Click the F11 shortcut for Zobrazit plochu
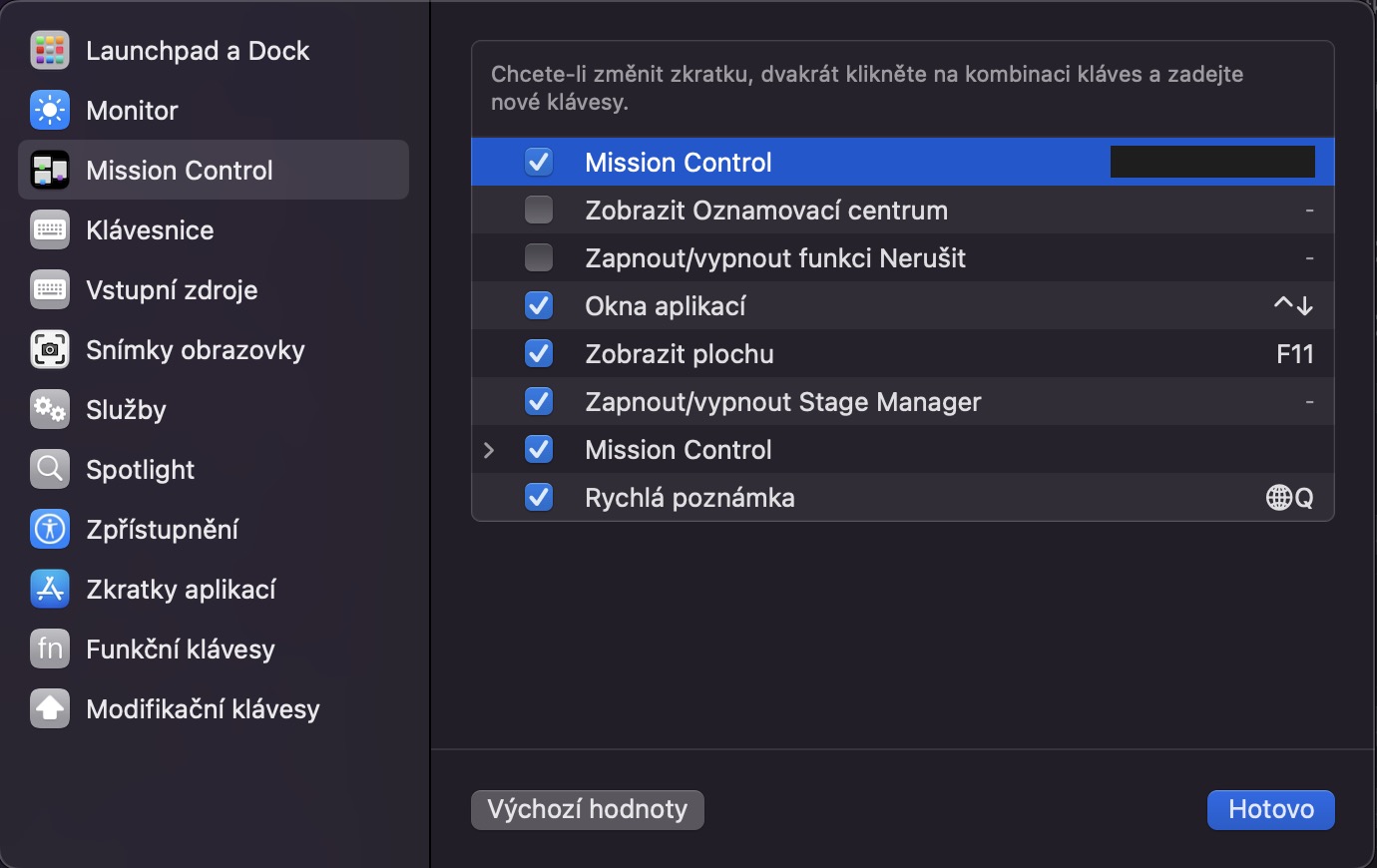 pyautogui.click(x=1294, y=354)
